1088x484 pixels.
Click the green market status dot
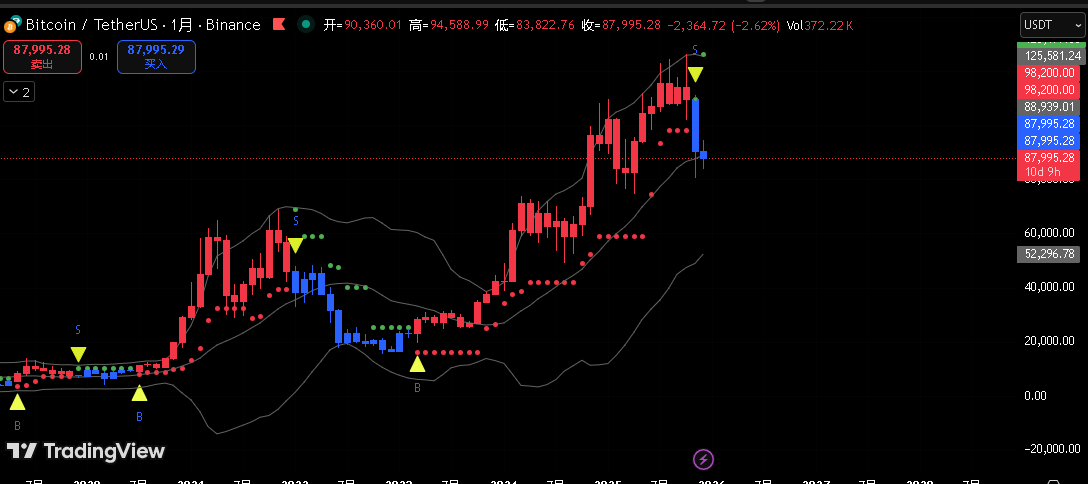click(305, 25)
